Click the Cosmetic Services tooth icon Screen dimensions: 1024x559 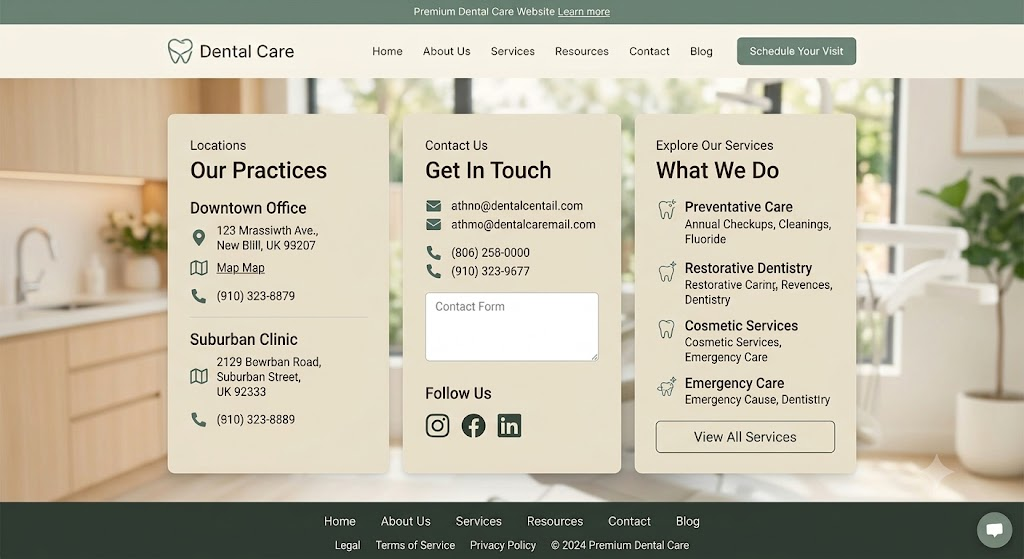[x=666, y=328]
